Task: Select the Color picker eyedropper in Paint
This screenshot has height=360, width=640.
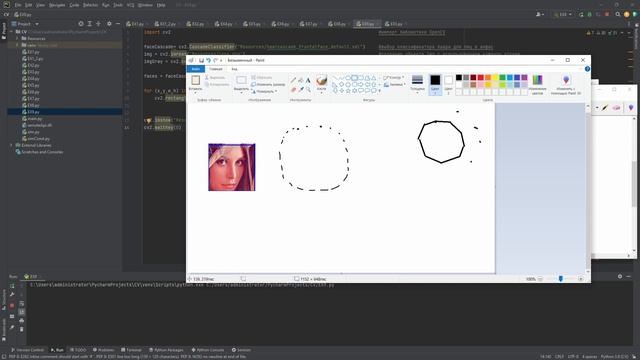Action: click(300, 89)
